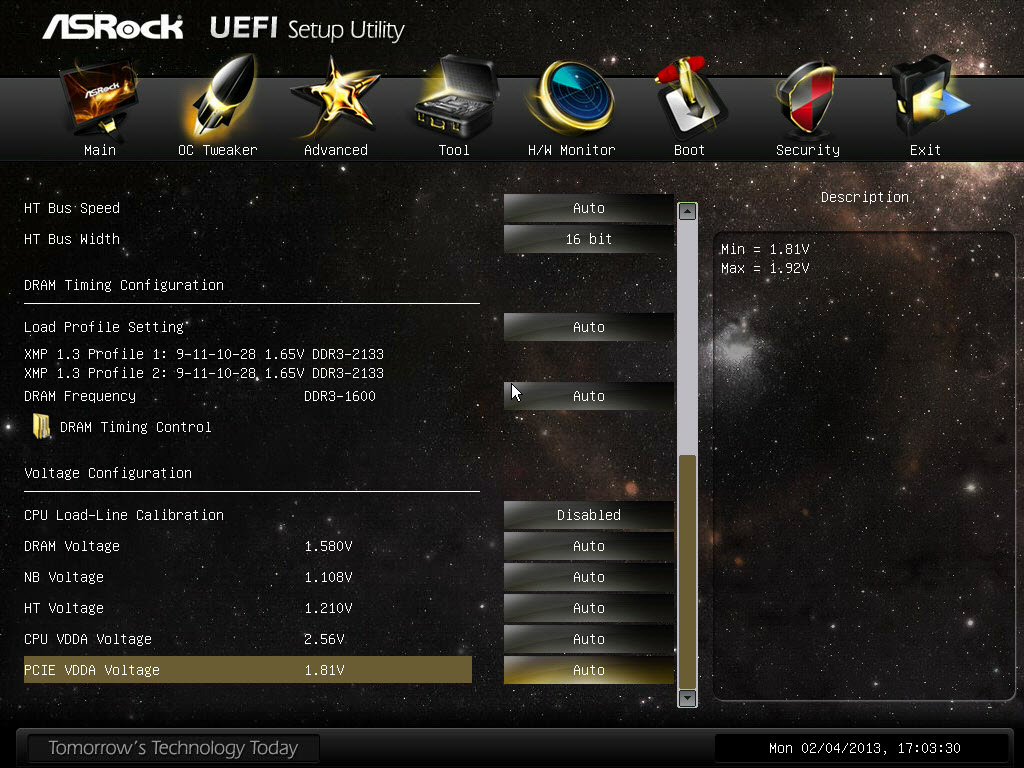Open CPU VDDA Voltage Auto dropdown

(588, 639)
